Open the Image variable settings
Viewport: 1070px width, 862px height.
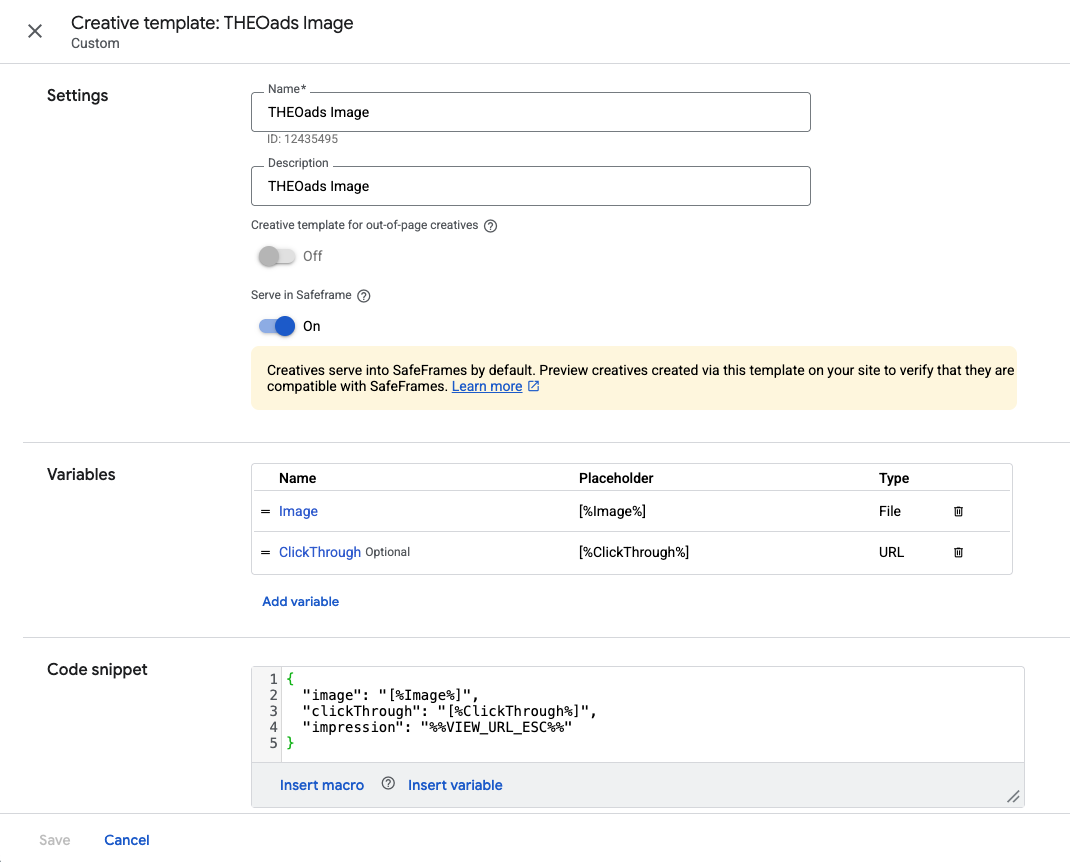point(298,511)
